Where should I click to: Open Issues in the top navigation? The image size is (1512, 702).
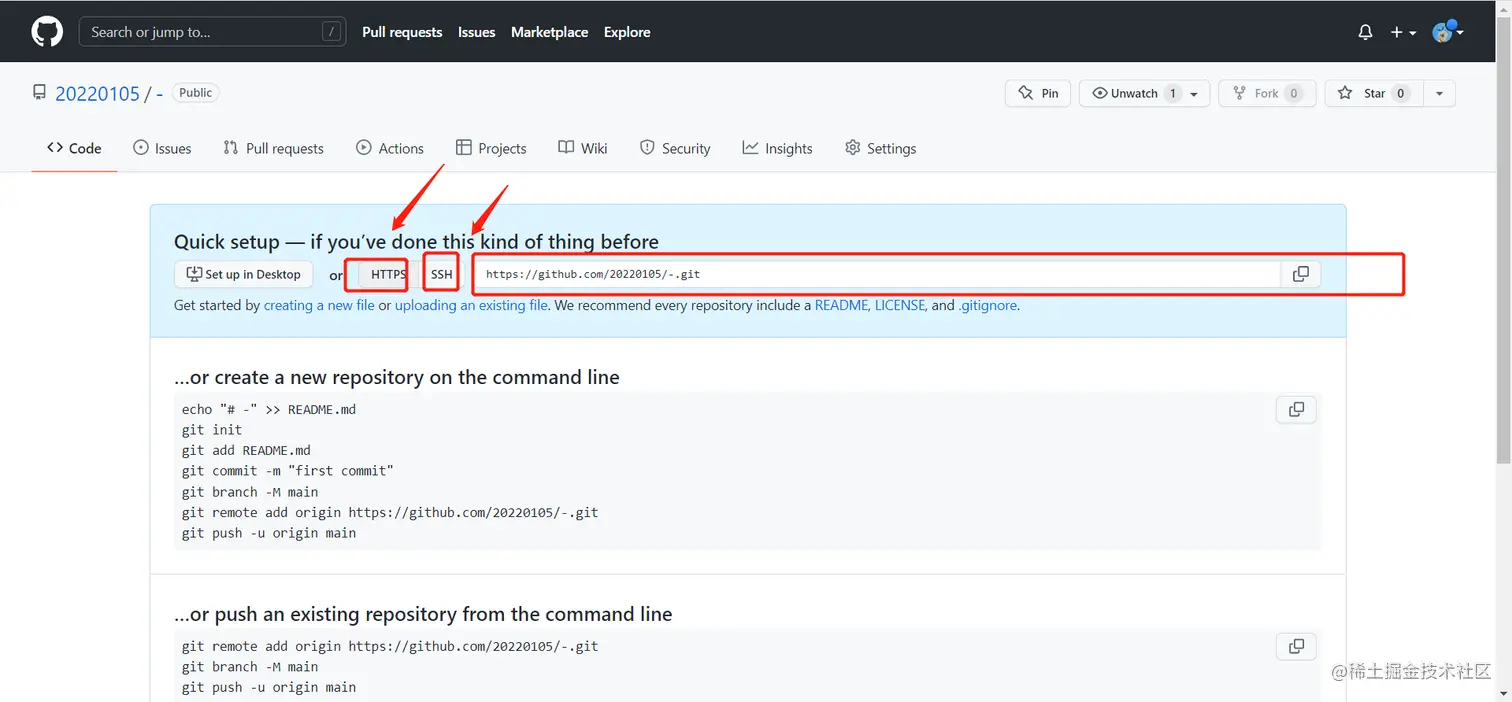coord(476,32)
